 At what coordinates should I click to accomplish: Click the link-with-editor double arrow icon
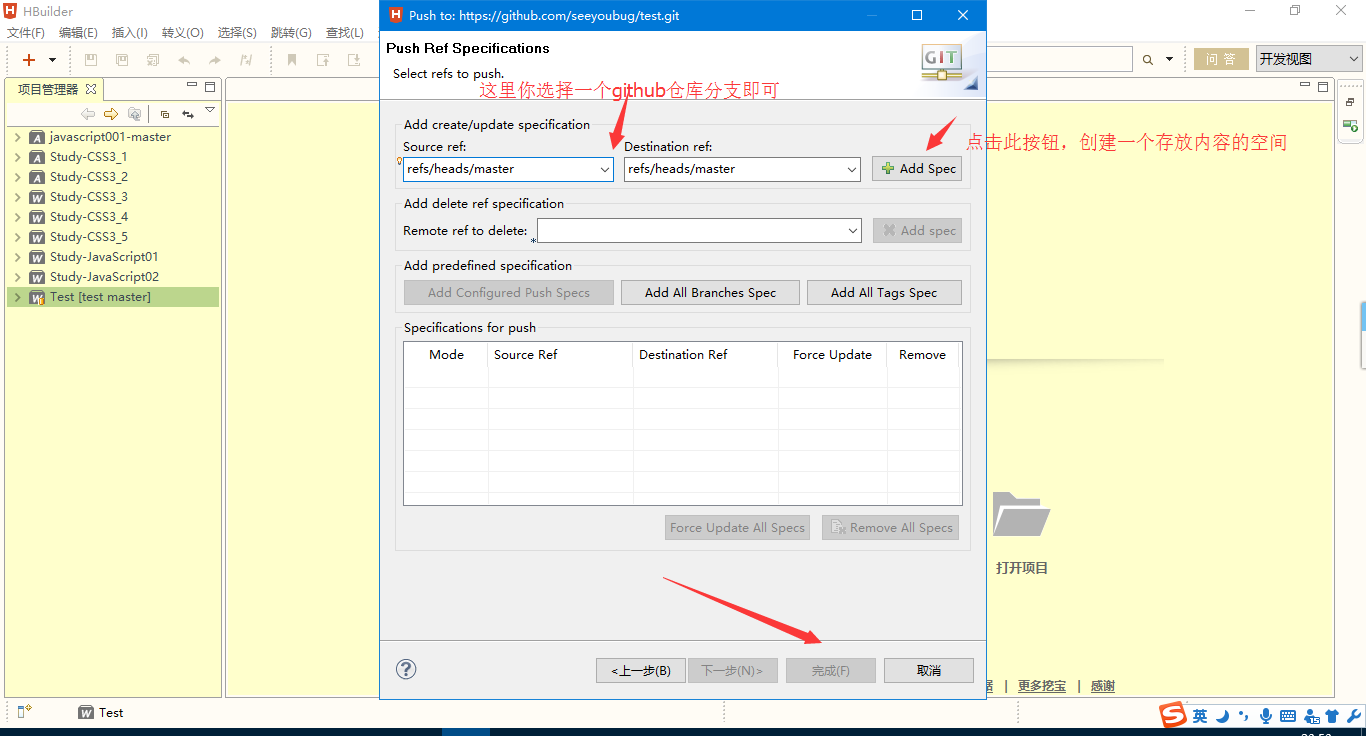click(187, 114)
